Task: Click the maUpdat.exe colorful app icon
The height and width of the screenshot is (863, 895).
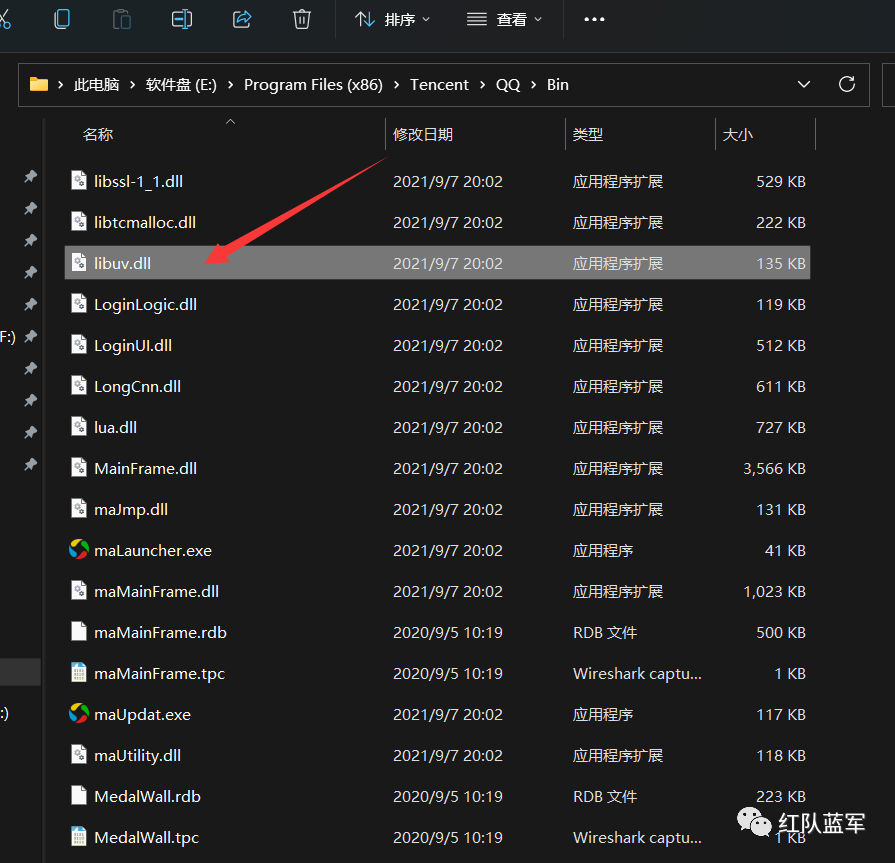Action: tap(79, 713)
